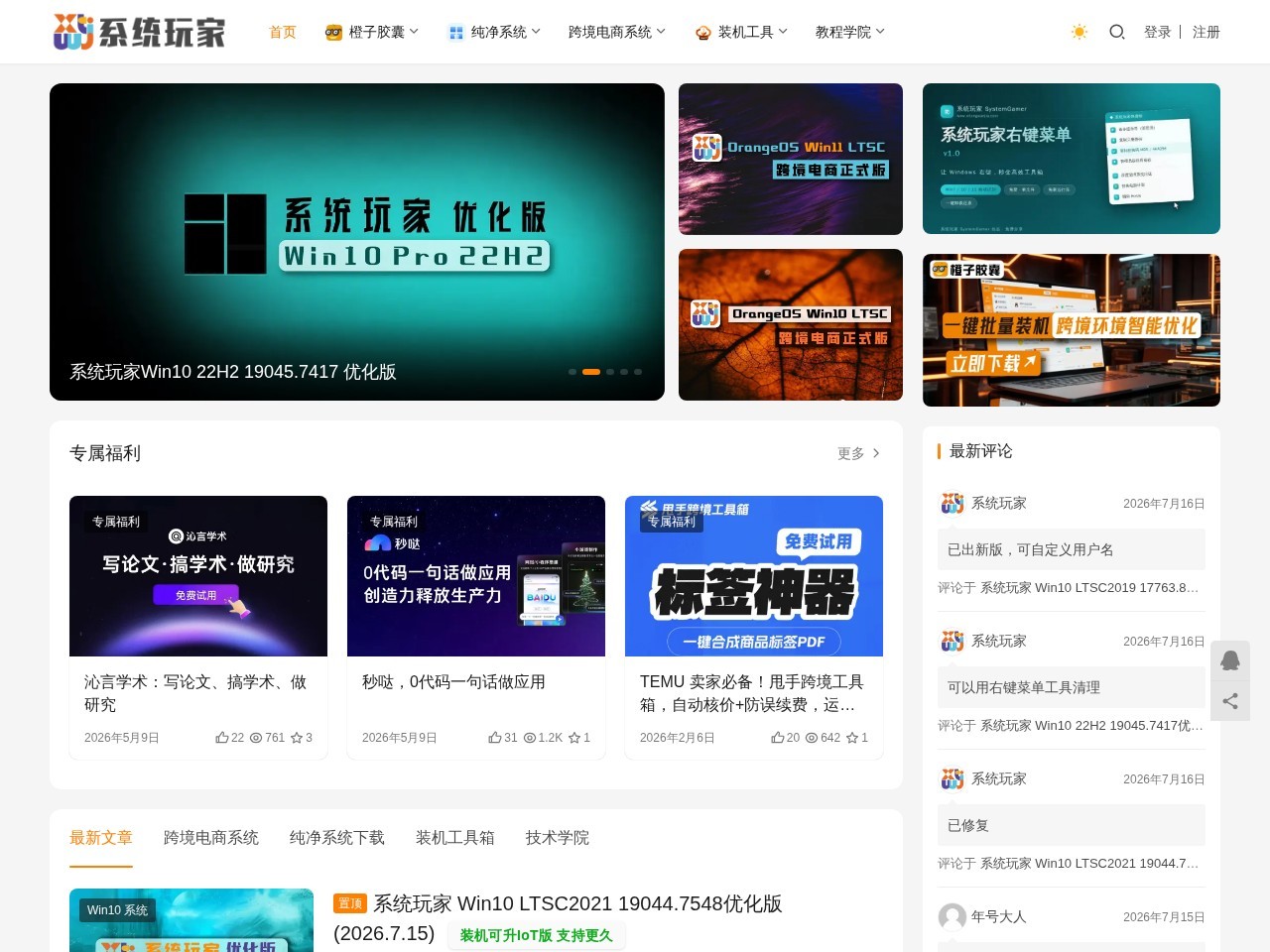The height and width of the screenshot is (952, 1270).
Task: Click comment text 可以用右键菜单工具清理
Action: point(1024,687)
